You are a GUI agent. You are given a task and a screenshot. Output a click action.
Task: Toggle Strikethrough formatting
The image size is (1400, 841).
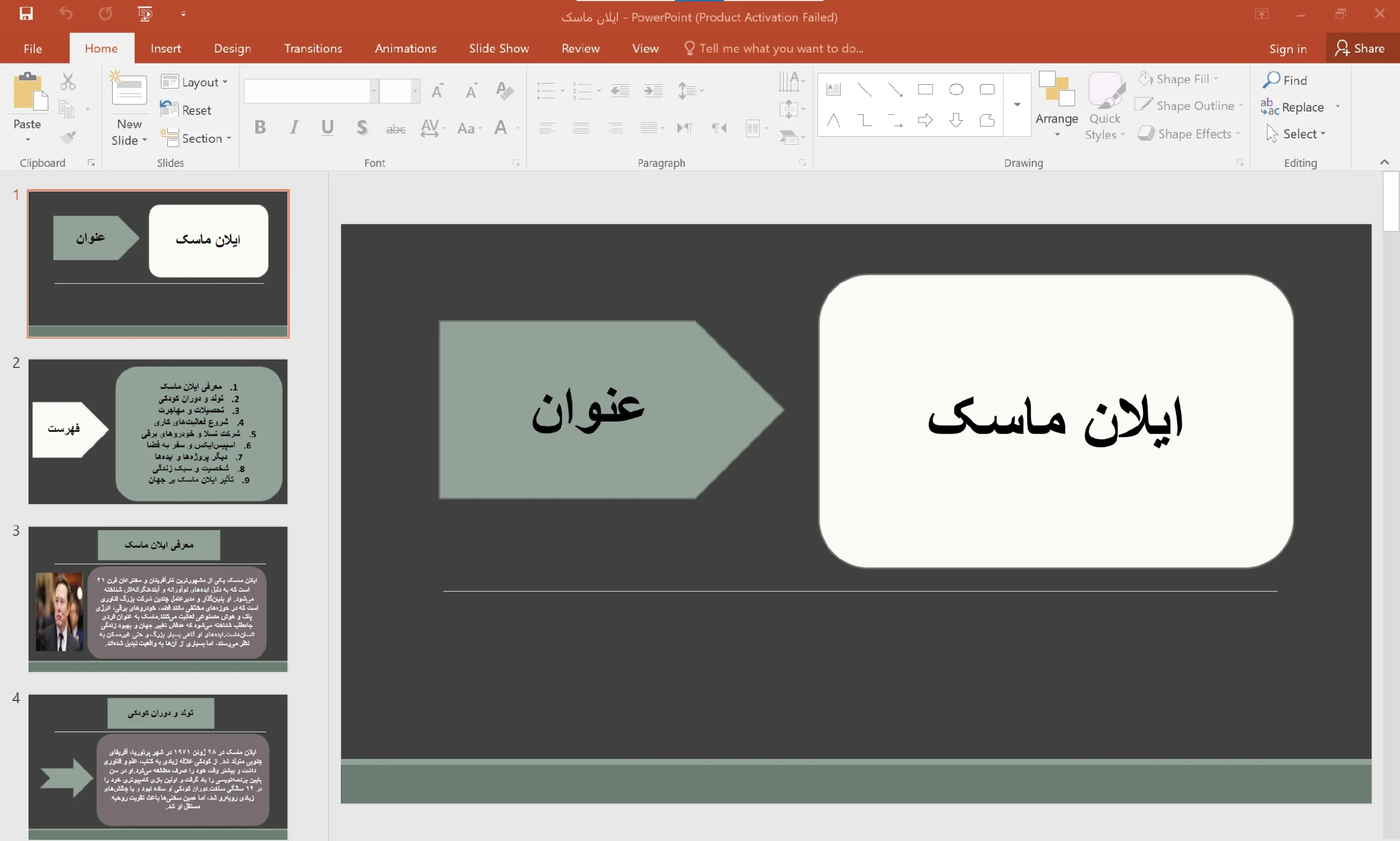(395, 129)
